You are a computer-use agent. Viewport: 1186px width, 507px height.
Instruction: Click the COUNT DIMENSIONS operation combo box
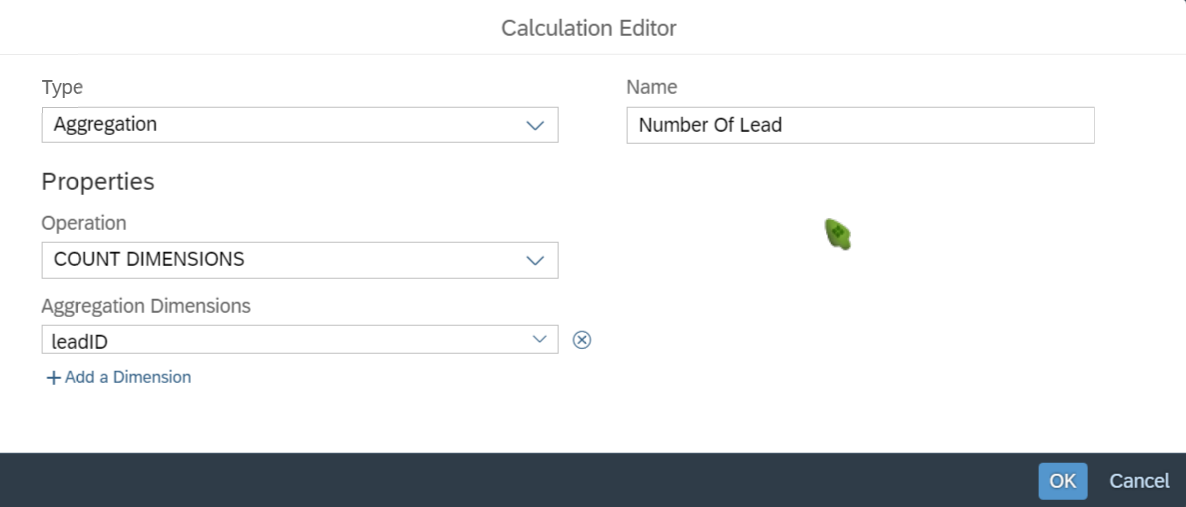300,260
